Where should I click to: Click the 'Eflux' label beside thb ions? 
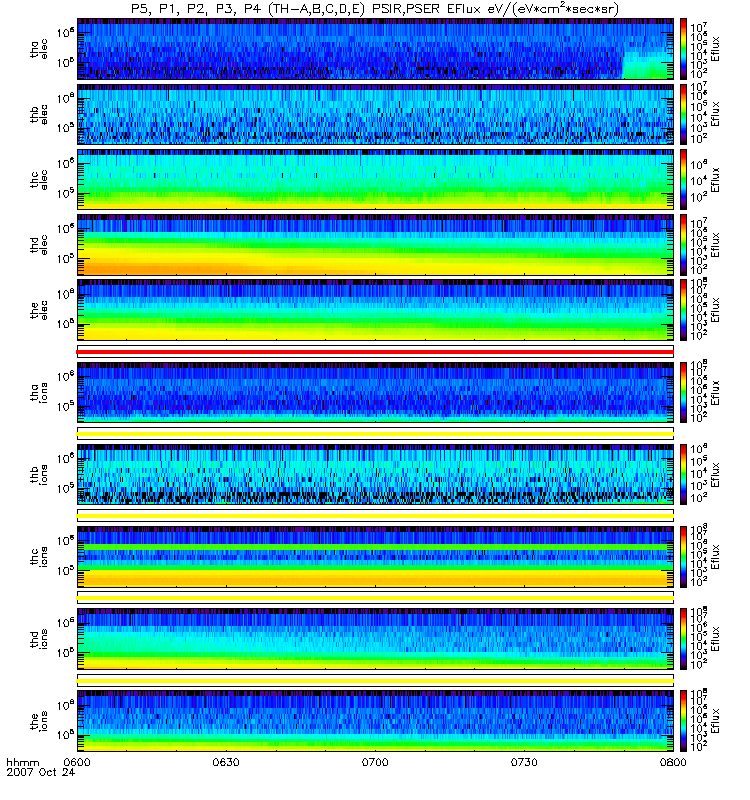(x=715, y=474)
